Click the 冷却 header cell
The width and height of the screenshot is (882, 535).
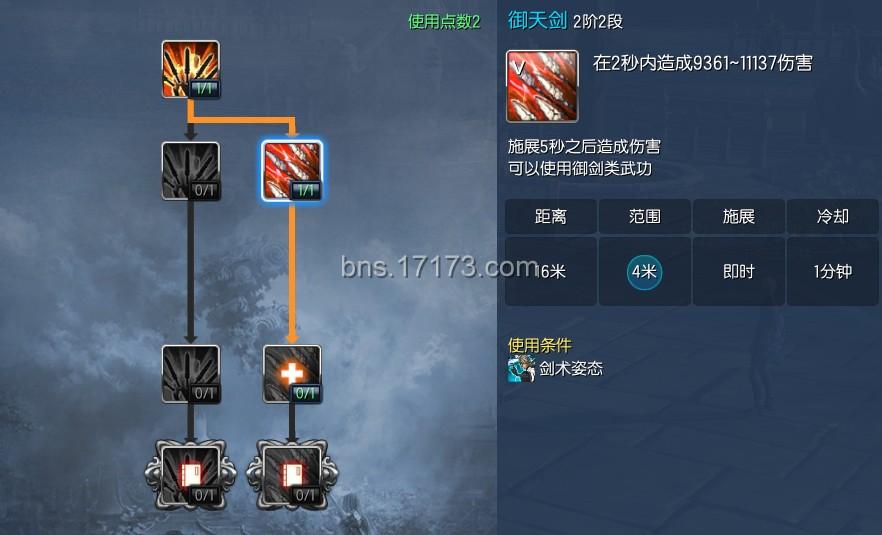point(832,216)
